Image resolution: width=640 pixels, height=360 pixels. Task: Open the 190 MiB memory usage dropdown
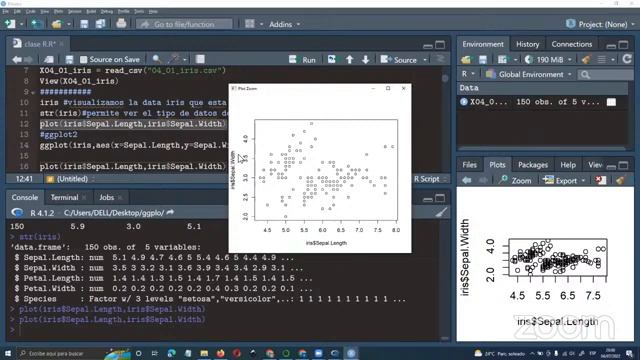point(548,60)
